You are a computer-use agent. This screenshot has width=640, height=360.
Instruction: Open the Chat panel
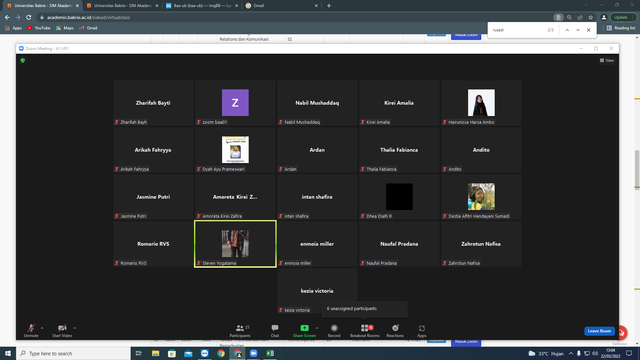click(x=275, y=331)
